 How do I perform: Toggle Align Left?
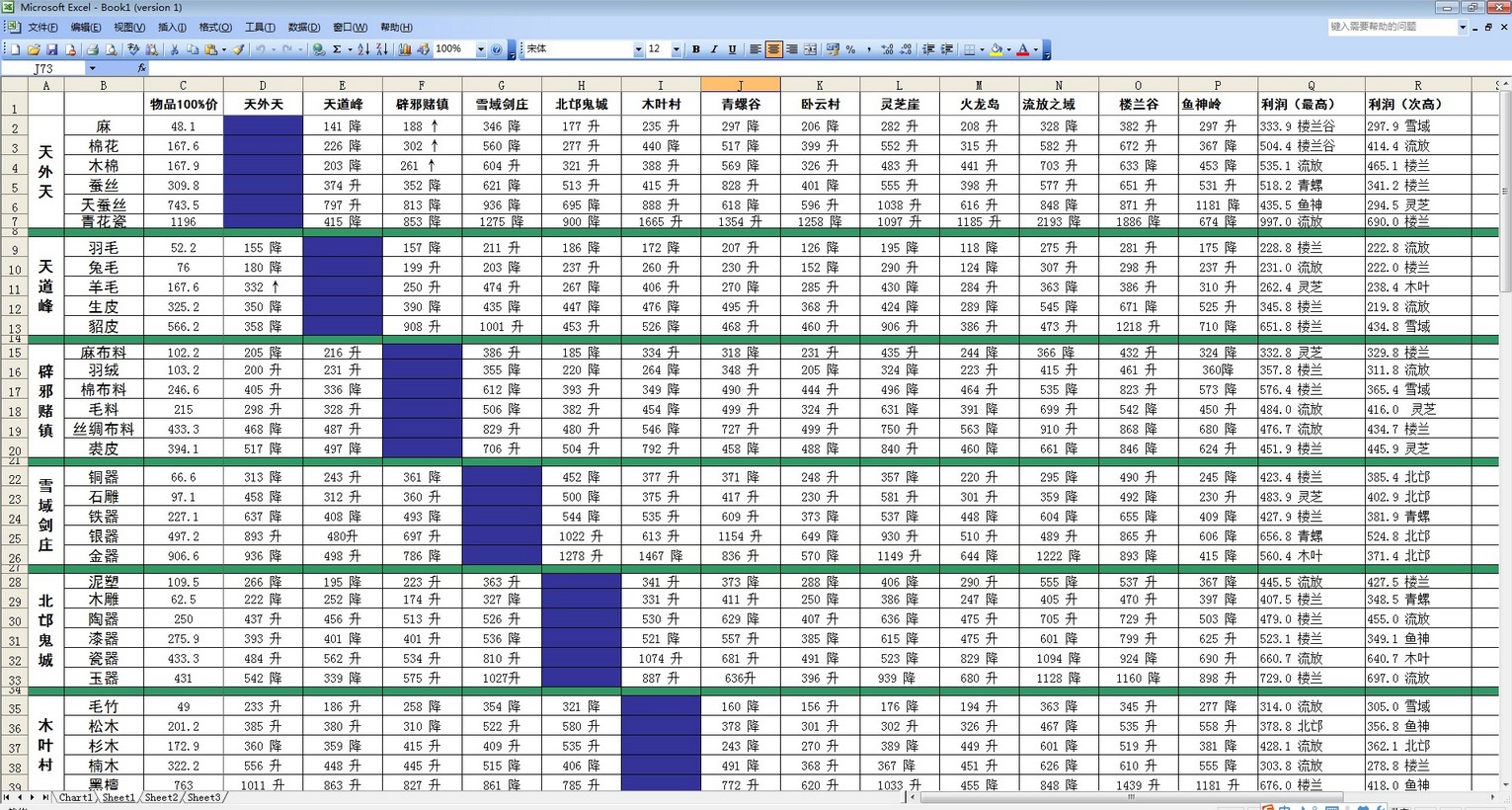point(756,49)
